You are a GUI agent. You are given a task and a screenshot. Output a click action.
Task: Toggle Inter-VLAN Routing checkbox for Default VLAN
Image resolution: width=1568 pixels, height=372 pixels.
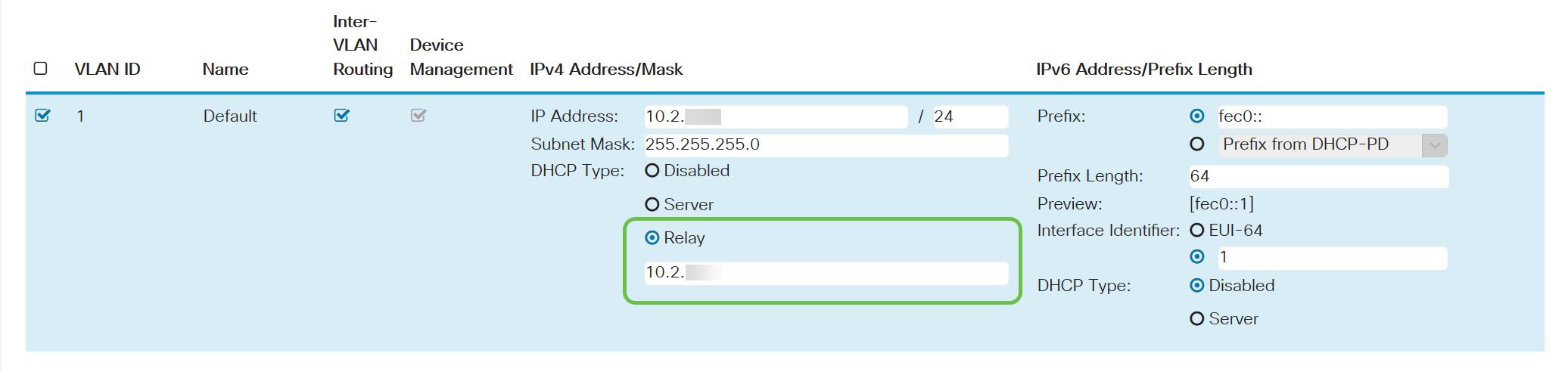342,116
